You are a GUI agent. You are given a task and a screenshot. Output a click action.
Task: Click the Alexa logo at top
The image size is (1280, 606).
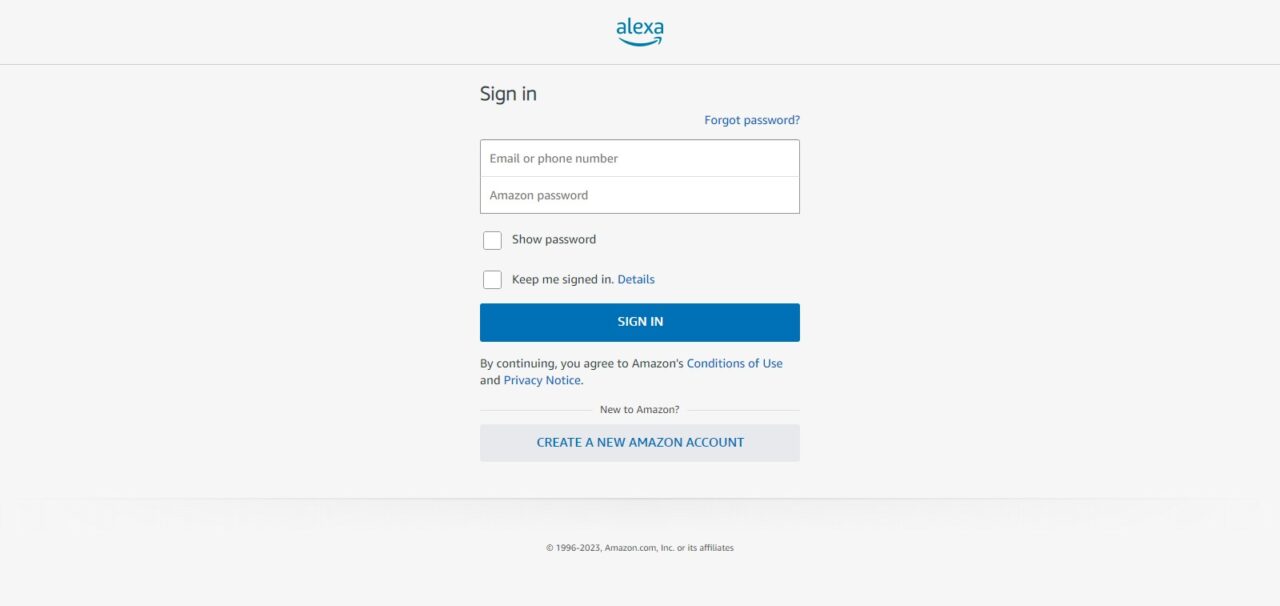[x=640, y=32]
